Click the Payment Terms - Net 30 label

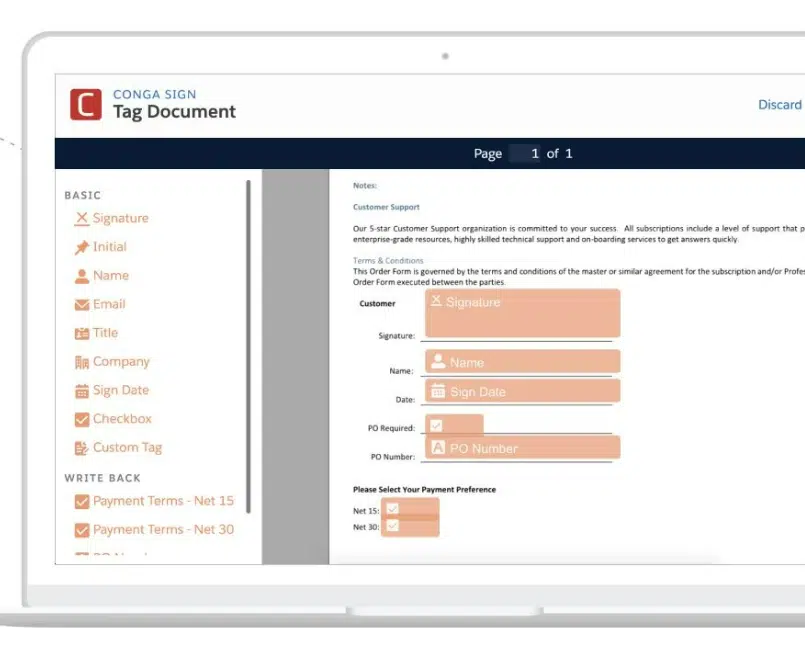tap(163, 530)
